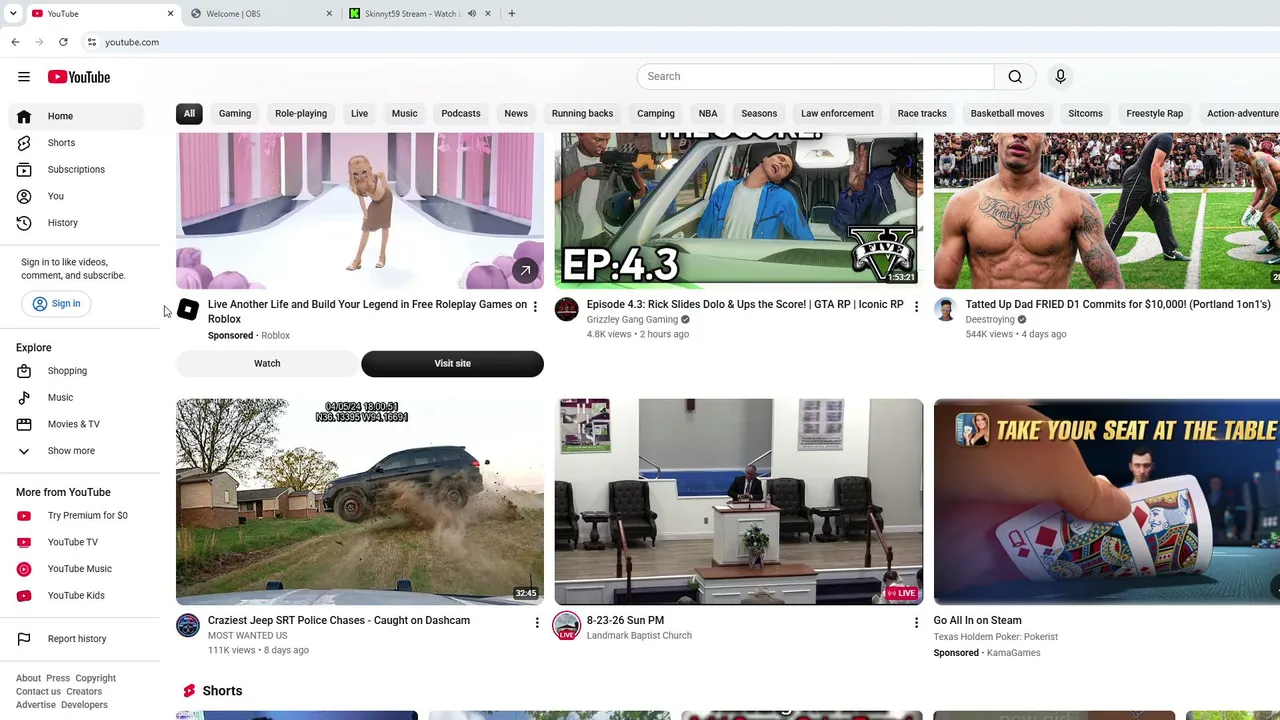Go back using browser back arrow
This screenshot has width=1280, height=720.
click(15, 42)
